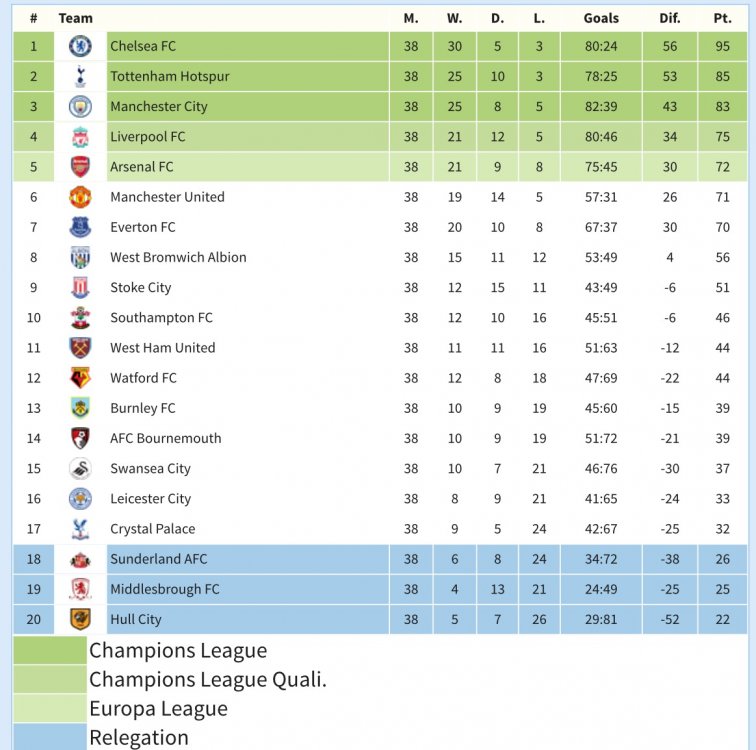Screen dimensions: 756x750
Task: Click the Chelsea FC club crest
Action: click(x=81, y=46)
